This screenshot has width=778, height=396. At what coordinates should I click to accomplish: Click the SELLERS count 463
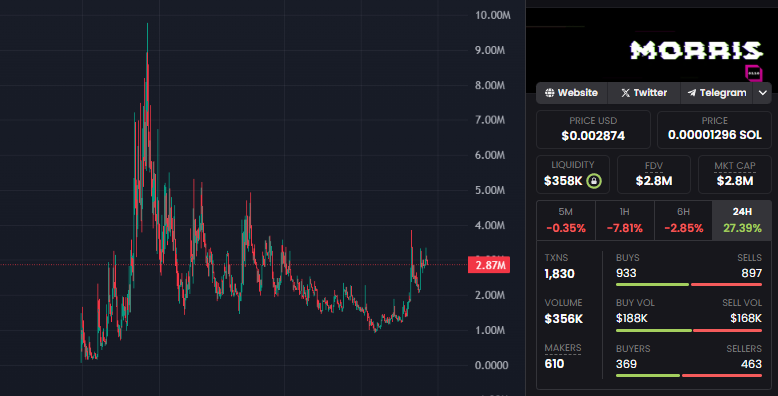point(751,364)
